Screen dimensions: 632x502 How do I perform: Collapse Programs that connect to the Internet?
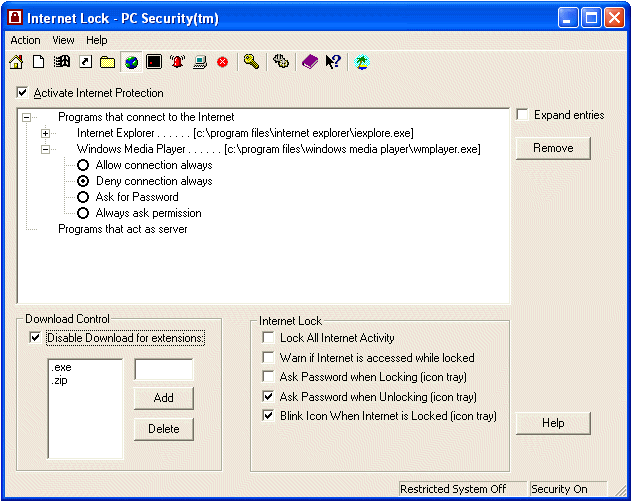[26, 117]
